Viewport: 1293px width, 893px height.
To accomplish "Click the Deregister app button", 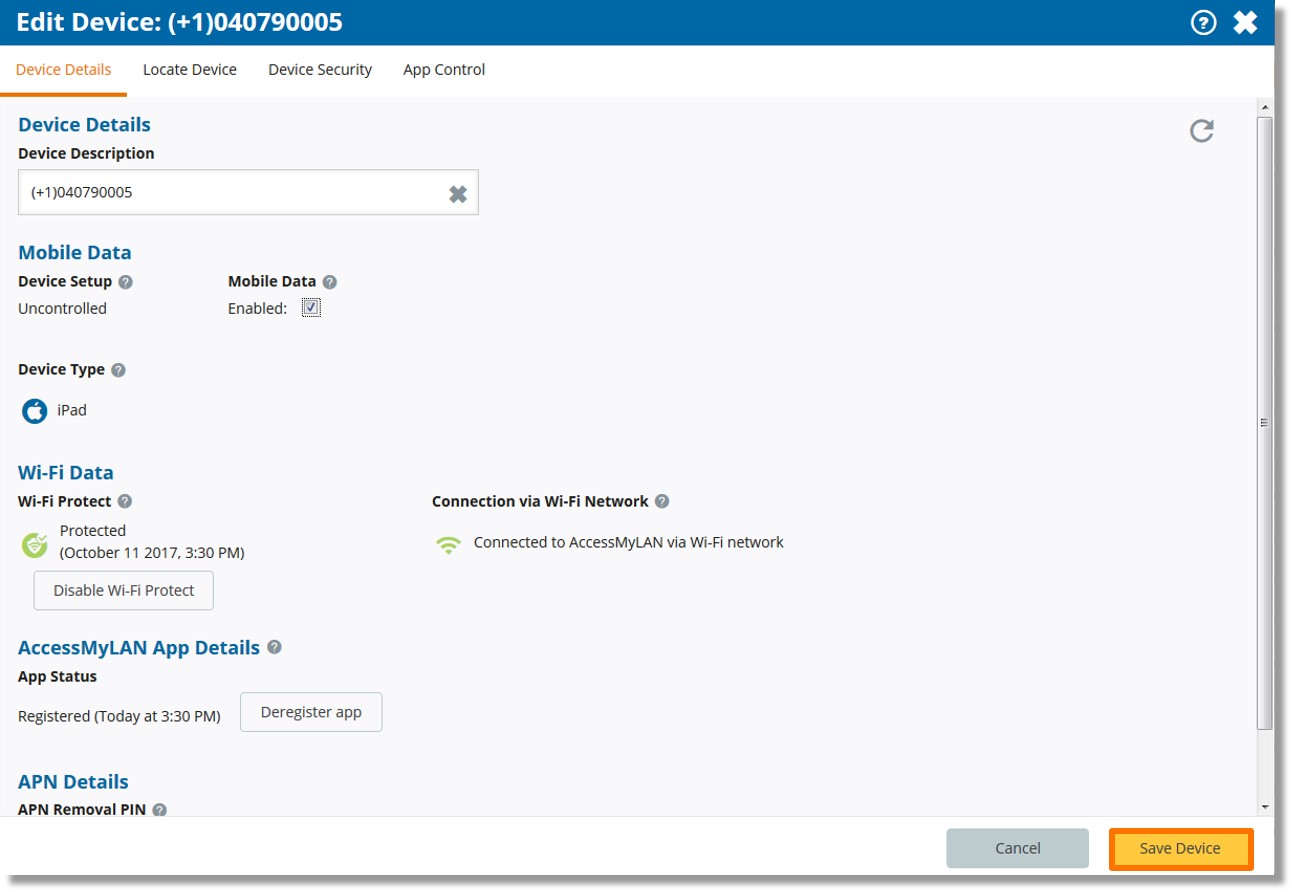I will pos(311,712).
